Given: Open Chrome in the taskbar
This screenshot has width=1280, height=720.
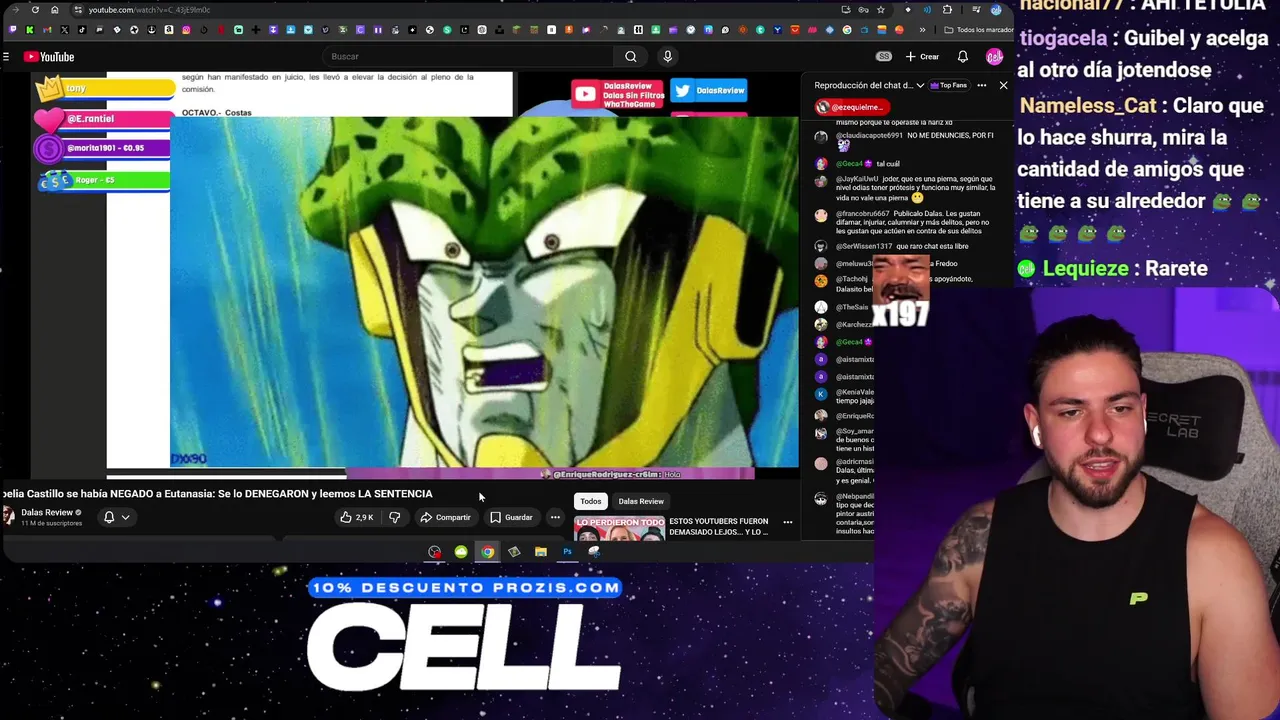Looking at the screenshot, I should coord(487,552).
